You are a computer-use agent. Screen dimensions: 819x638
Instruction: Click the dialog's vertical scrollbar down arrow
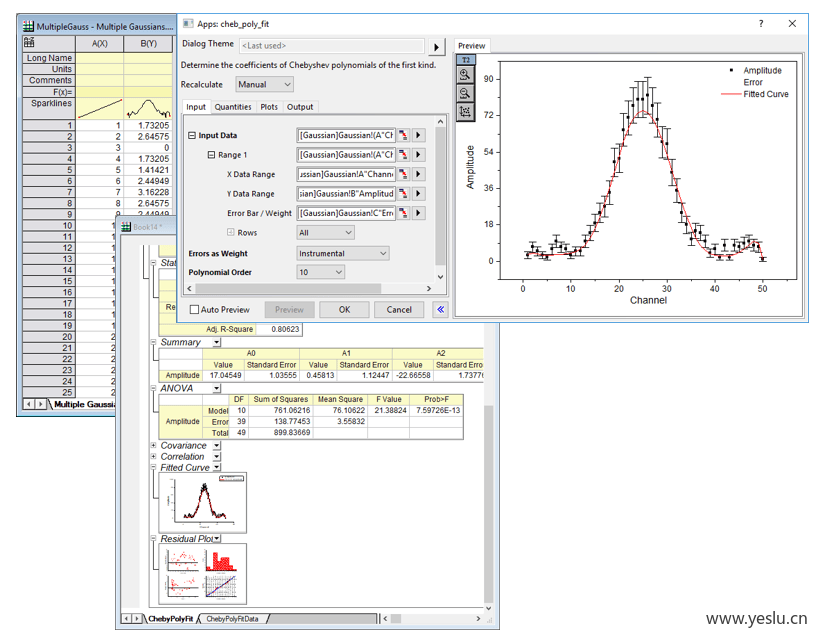click(x=440, y=277)
